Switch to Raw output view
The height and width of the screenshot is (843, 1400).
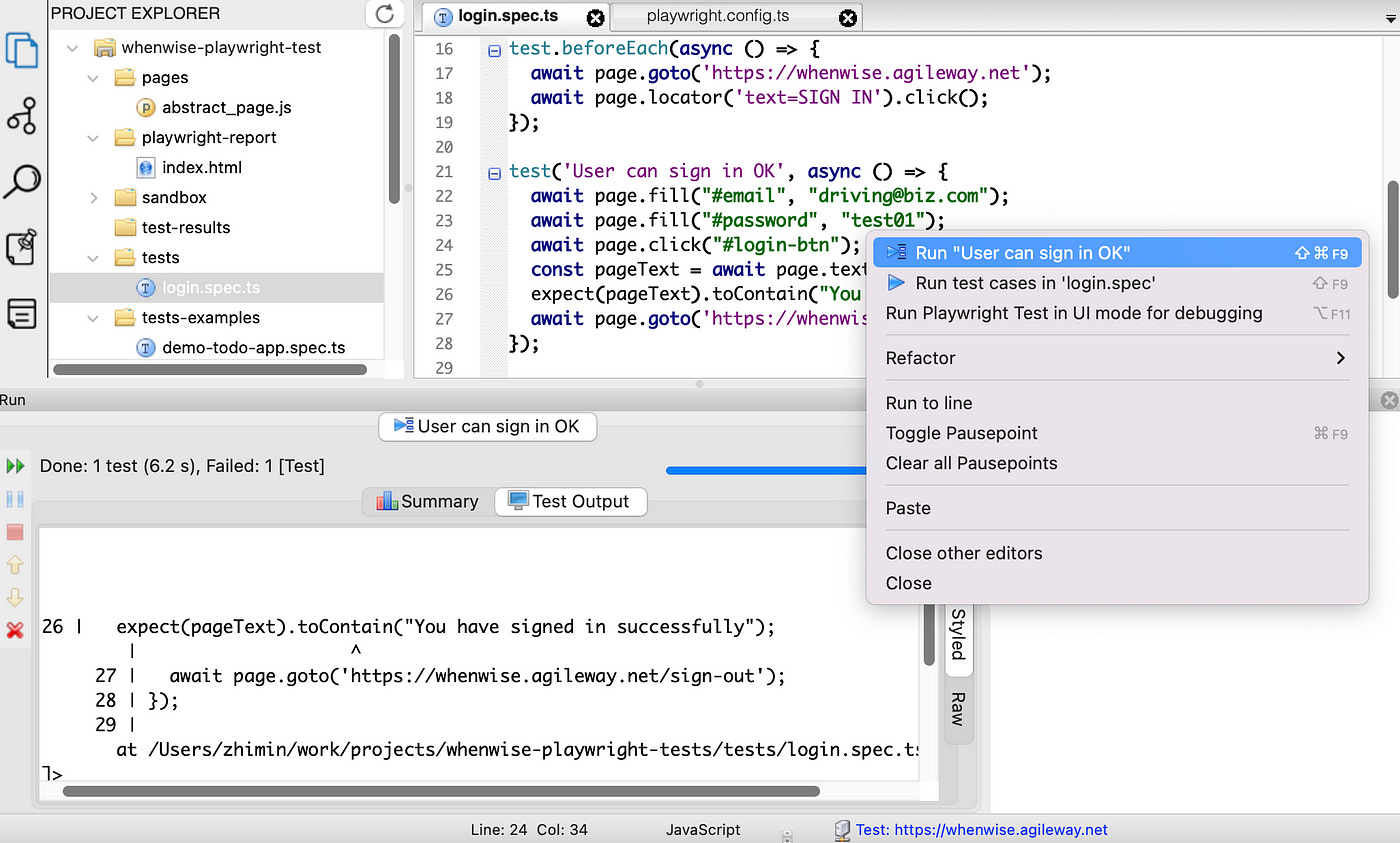[958, 709]
